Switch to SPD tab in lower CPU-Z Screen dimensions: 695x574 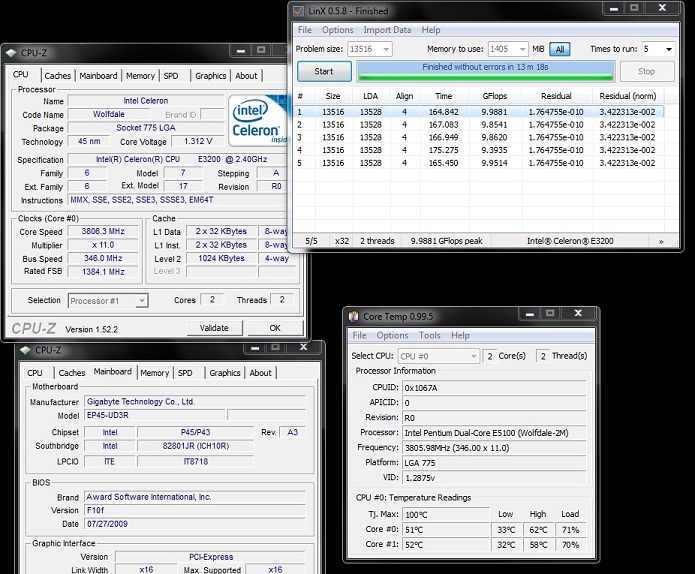(x=185, y=373)
